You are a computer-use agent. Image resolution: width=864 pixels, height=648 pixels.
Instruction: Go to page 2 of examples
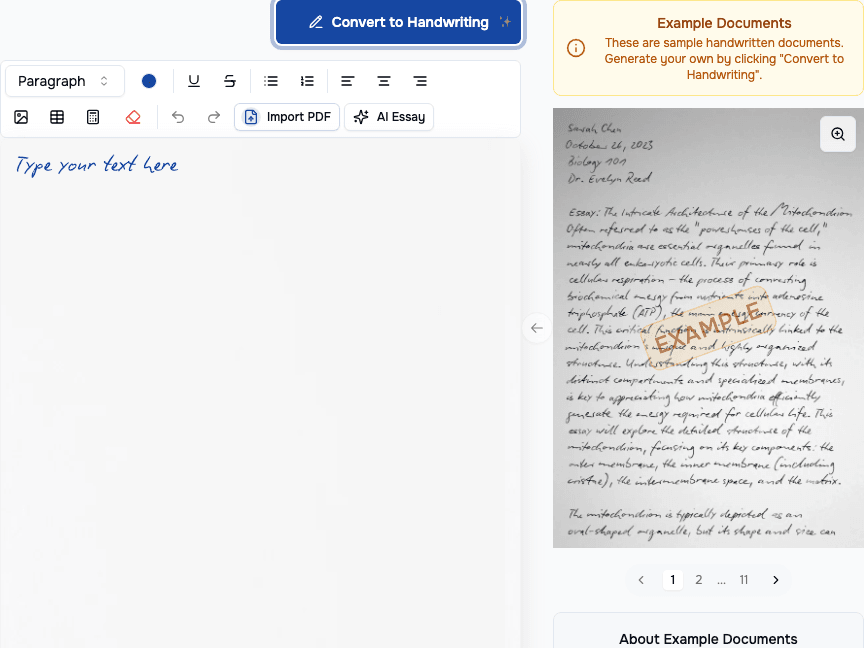(x=699, y=580)
